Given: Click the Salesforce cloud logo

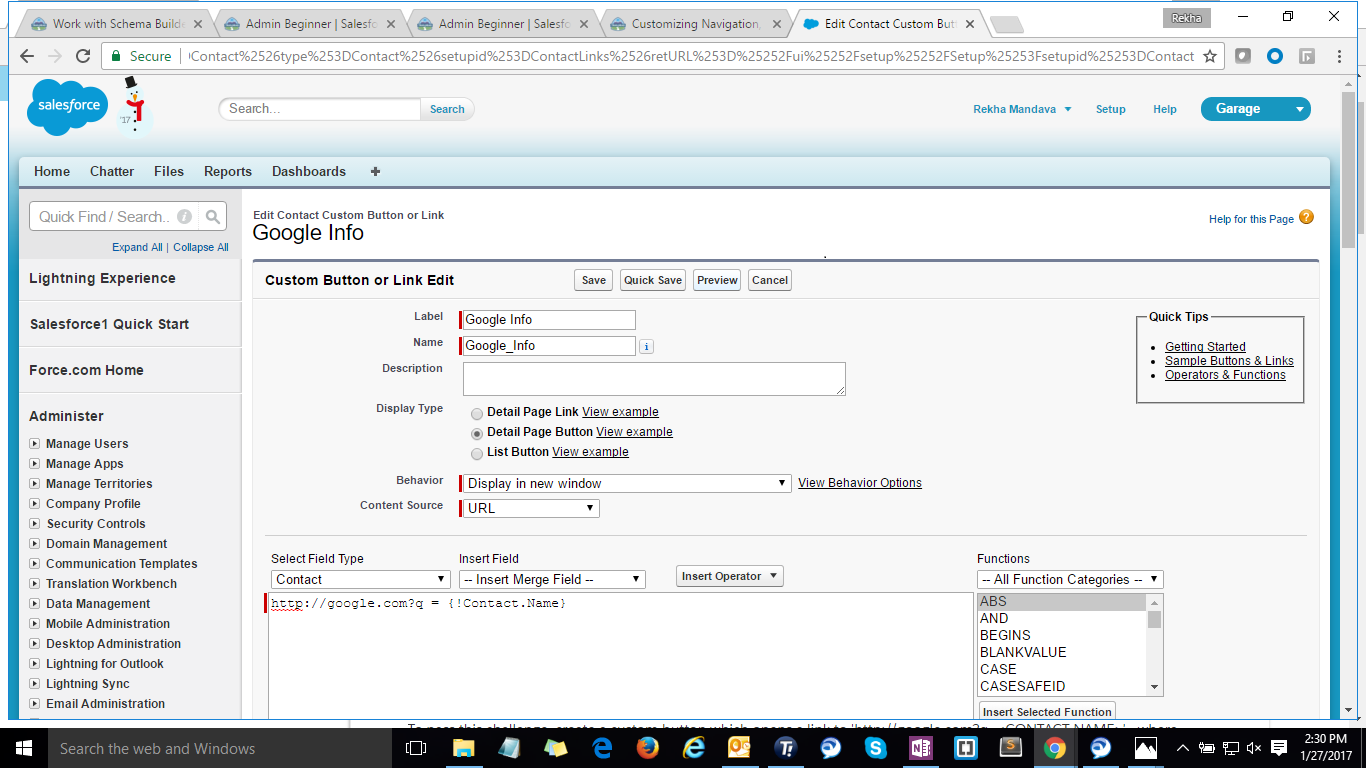Looking at the screenshot, I should pyautogui.click(x=68, y=107).
